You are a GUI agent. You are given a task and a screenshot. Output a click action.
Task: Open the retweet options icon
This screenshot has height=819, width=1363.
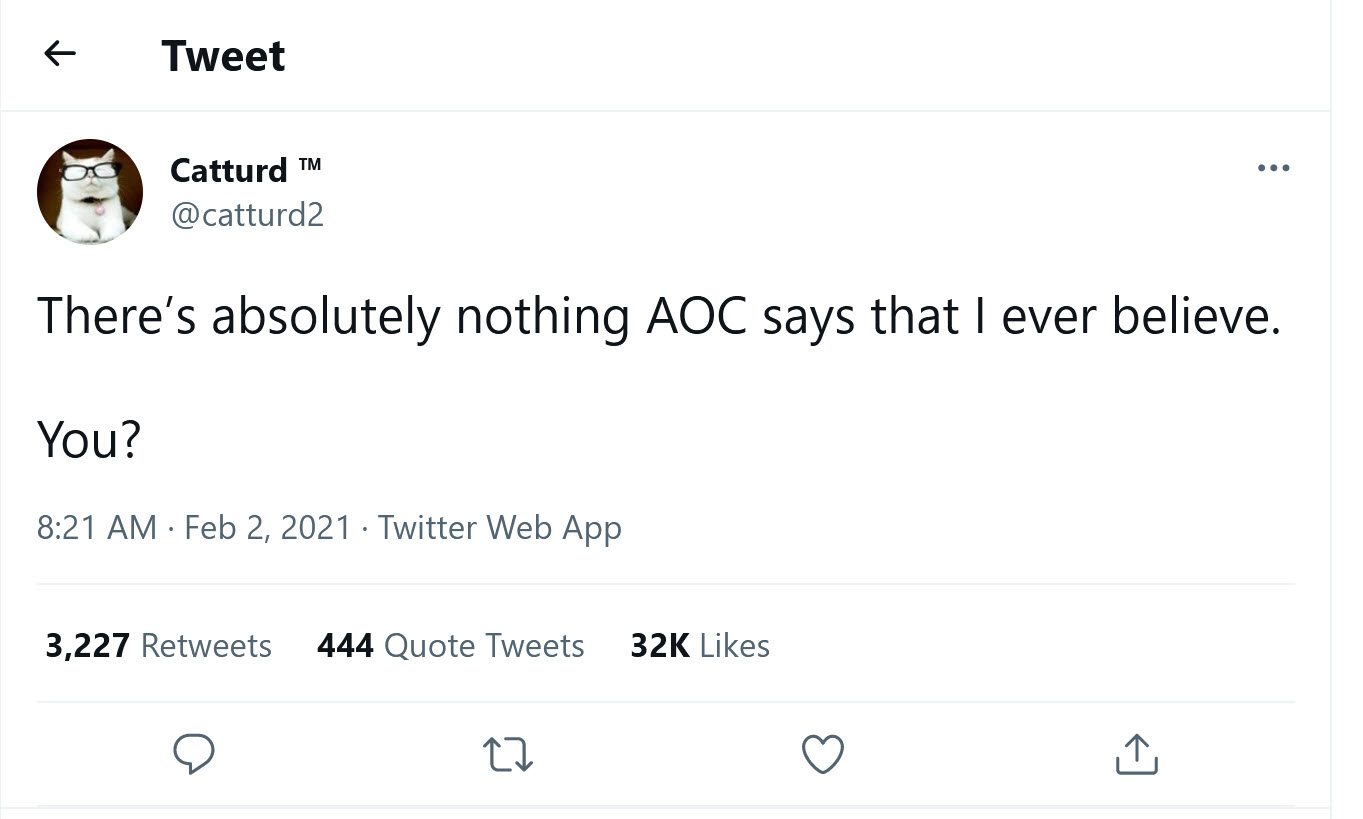[510, 755]
